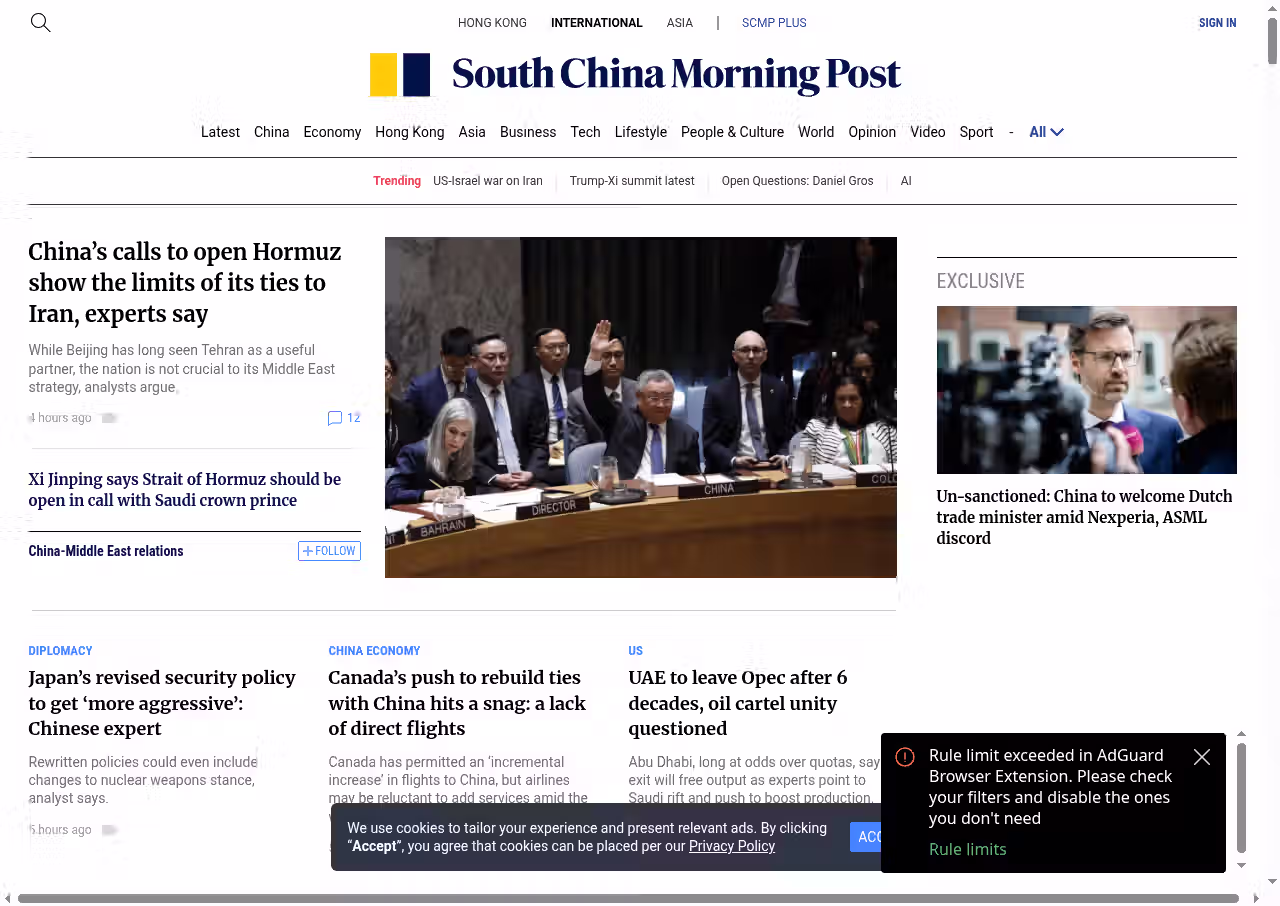Follow the China-Middle East relations topic
Image resolution: width=1280 pixels, height=906 pixels.
(x=329, y=551)
